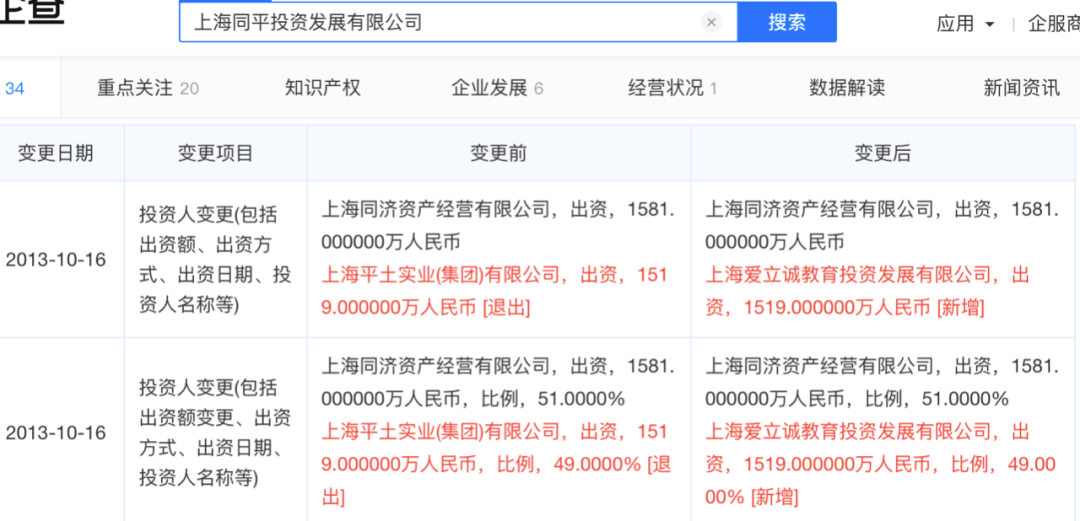Screen dimensions: 1080x521
Task: Switch to the 知识产权 tab
Action: pos(322,88)
